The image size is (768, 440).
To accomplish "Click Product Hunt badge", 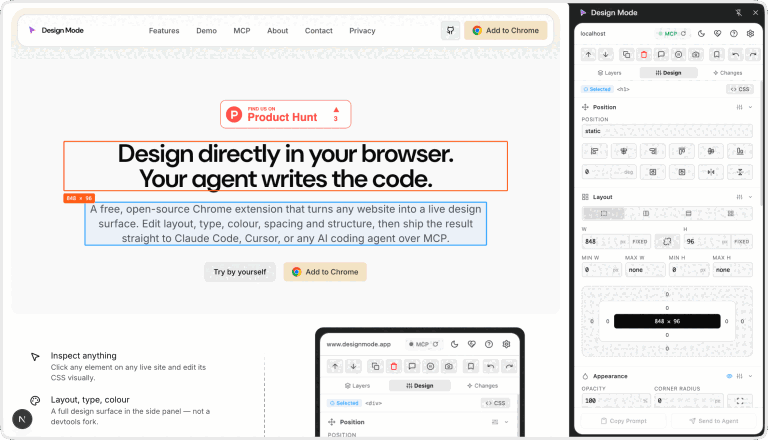I will pos(286,114).
